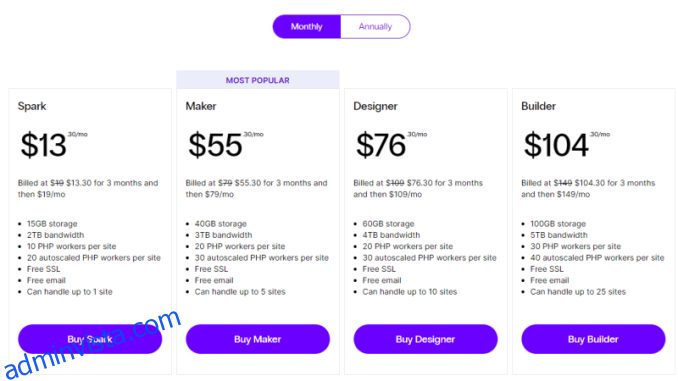The height and width of the screenshot is (381, 678).
Task: Click the Maker plan heading
Action: point(201,106)
